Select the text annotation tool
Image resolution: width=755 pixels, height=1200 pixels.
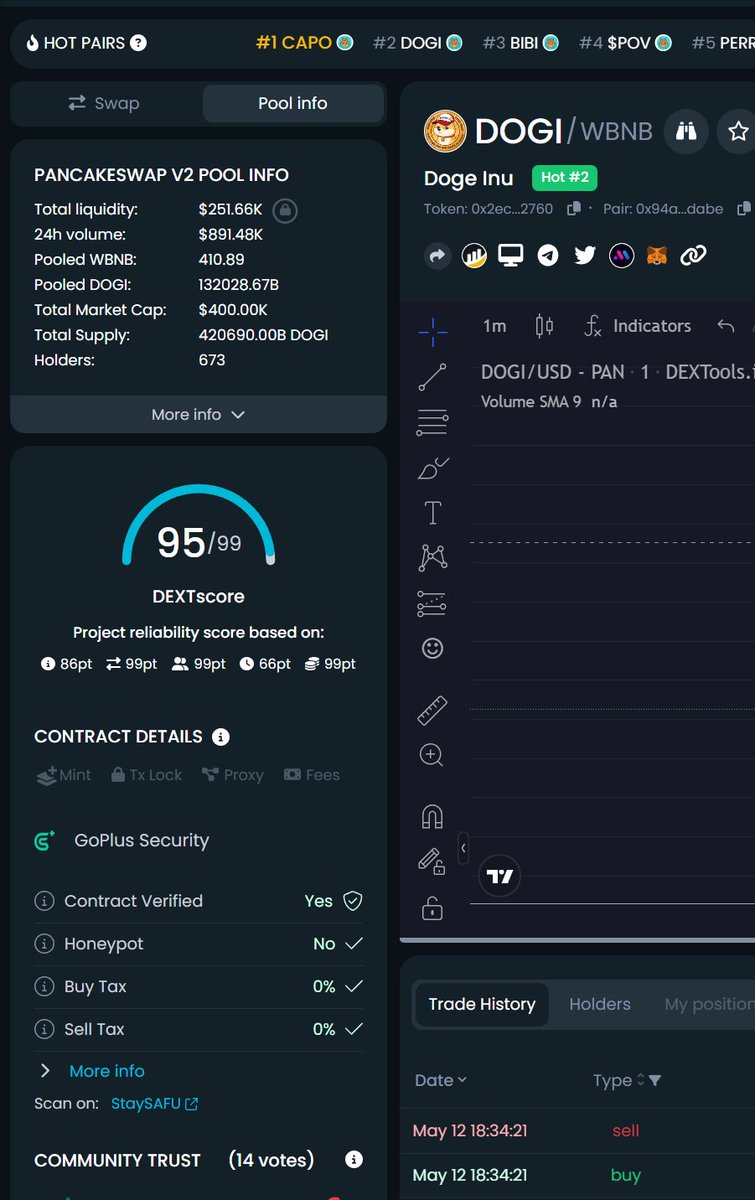432,513
